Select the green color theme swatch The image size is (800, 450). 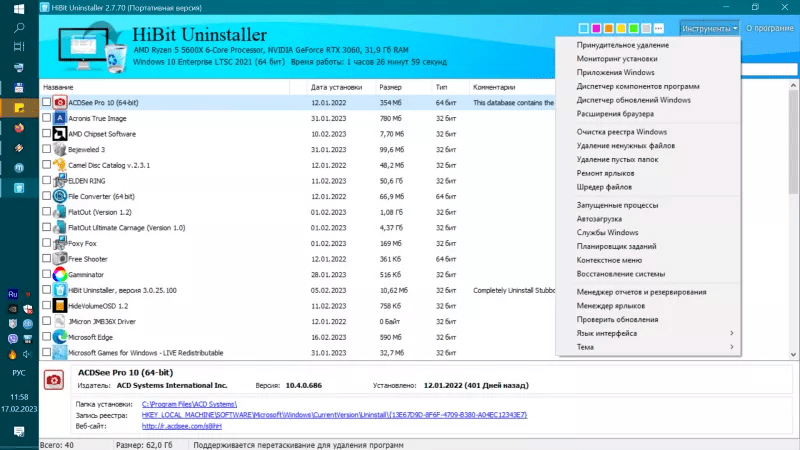pos(634,29)
